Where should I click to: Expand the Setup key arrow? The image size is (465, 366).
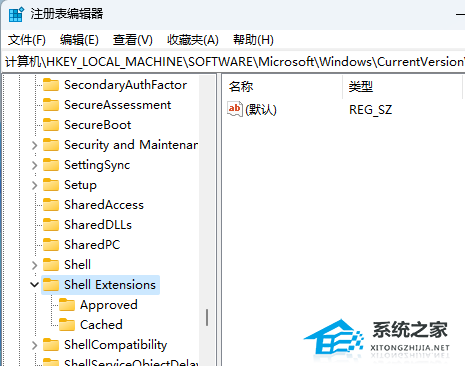coord(34,185)
